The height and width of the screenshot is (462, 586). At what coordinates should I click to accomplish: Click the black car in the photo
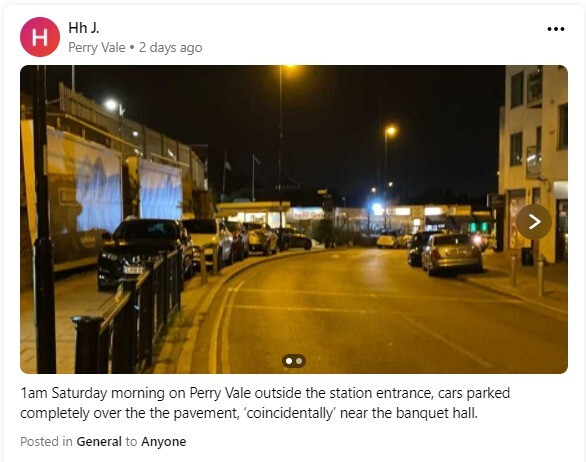pos(145,251)
